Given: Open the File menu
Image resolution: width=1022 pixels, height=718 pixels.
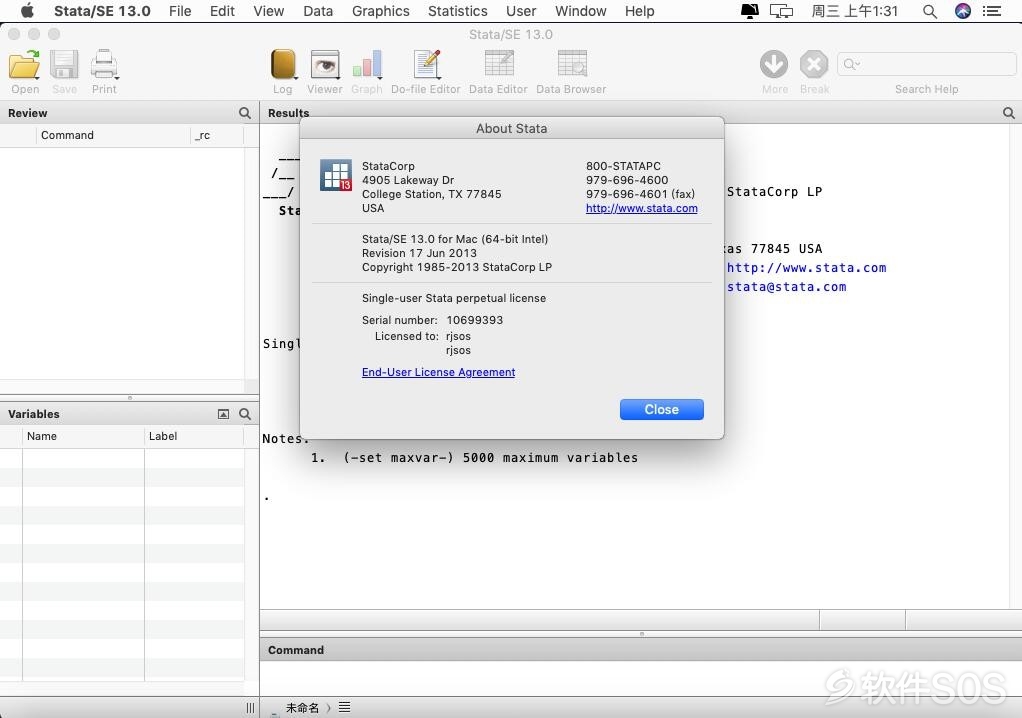Looking at the screenshot, I should click(x=180, y=11).
